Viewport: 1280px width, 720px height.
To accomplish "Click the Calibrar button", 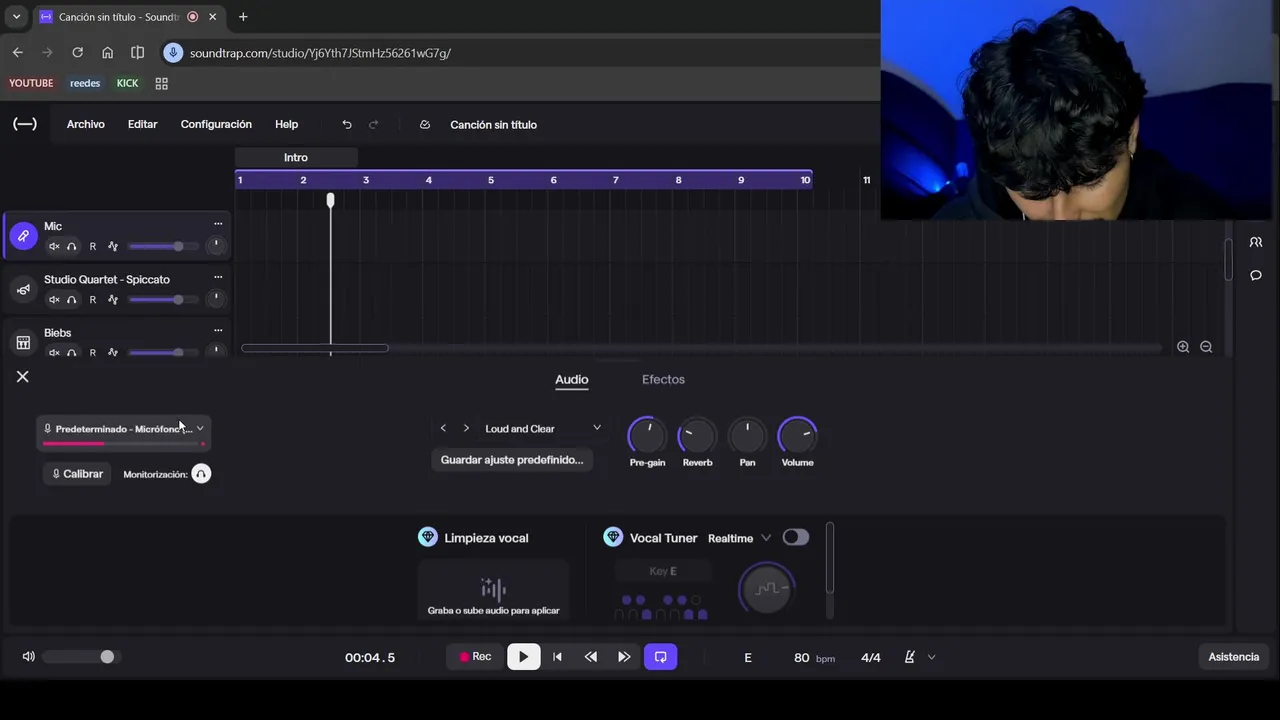I will click(77, 474).
